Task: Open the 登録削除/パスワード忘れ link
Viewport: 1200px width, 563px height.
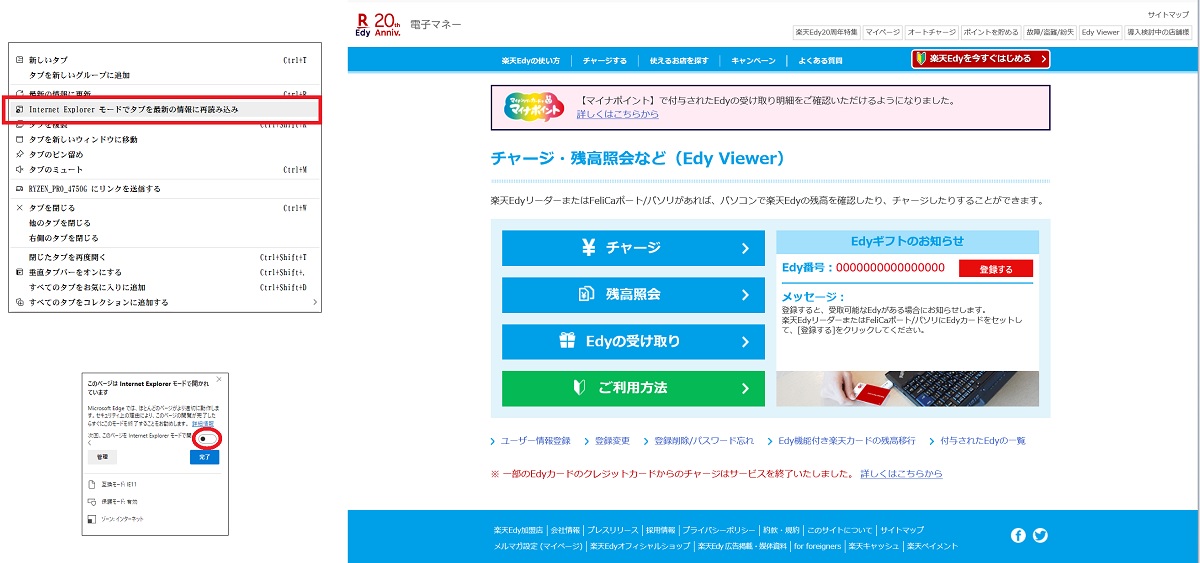Action: pos(704,441)
